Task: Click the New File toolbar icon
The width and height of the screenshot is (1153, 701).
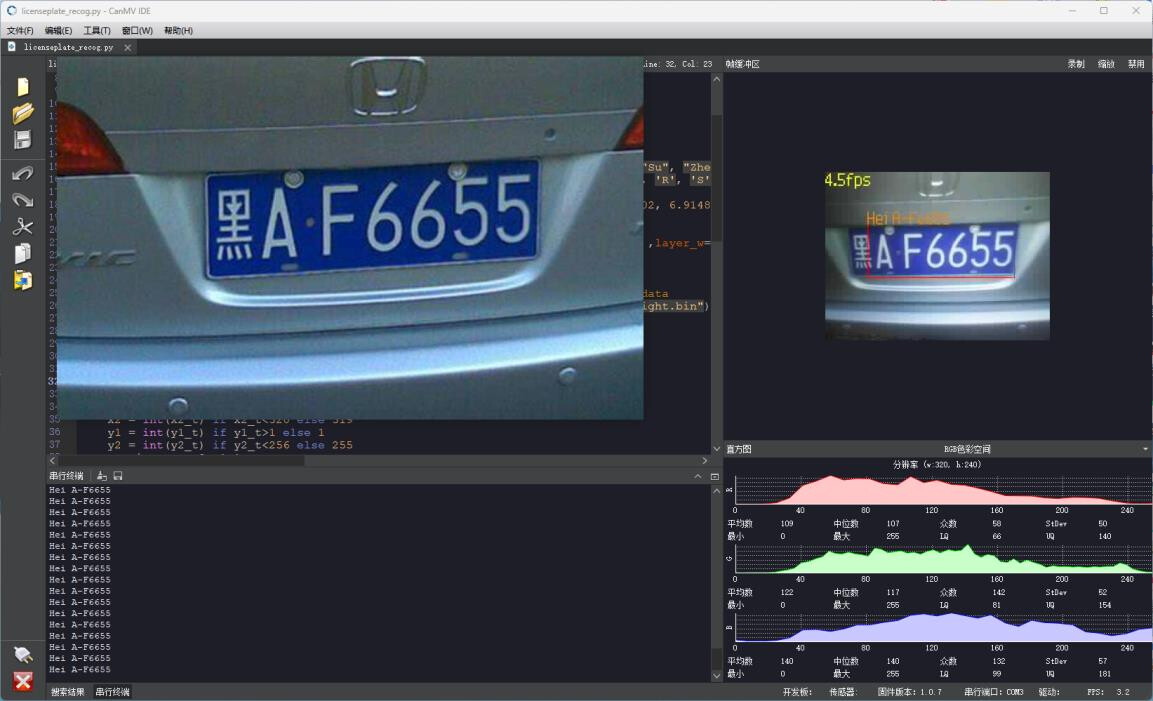Action: pos(23,87)
